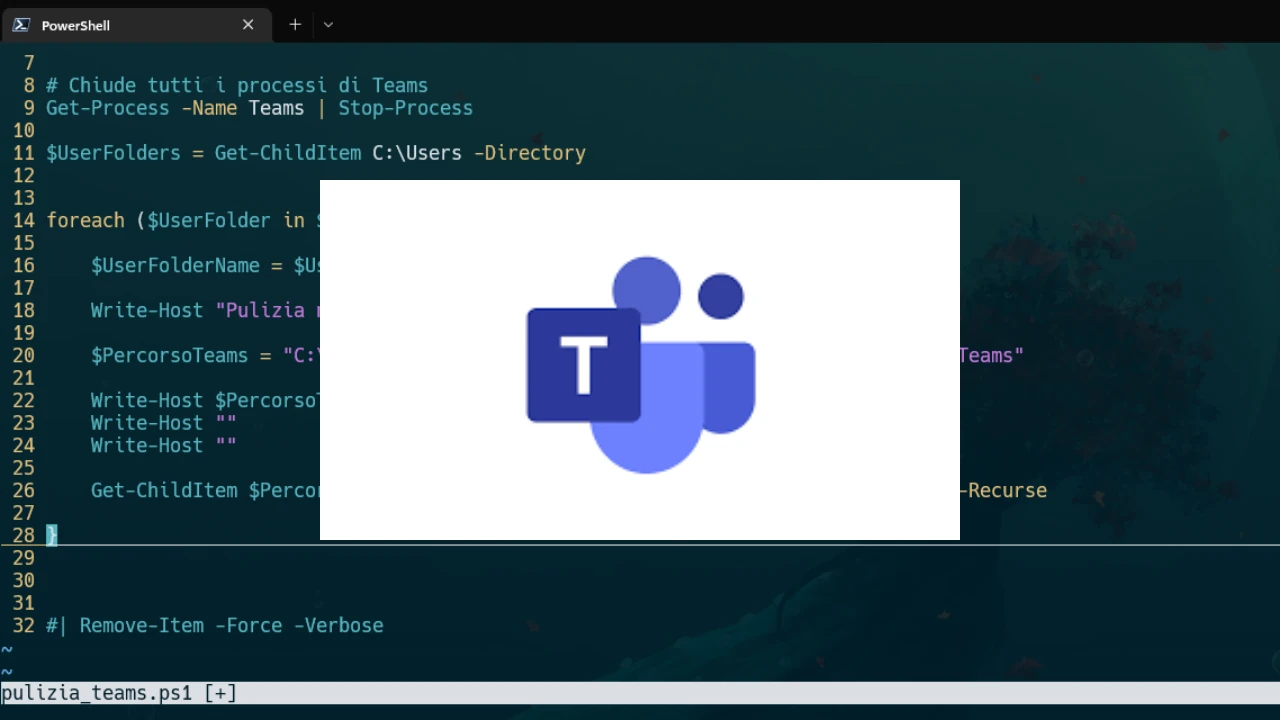Click 'Write-Host' on line 18
The image size is (1280, 720).
pyautogui.click(x=147, y=310)
